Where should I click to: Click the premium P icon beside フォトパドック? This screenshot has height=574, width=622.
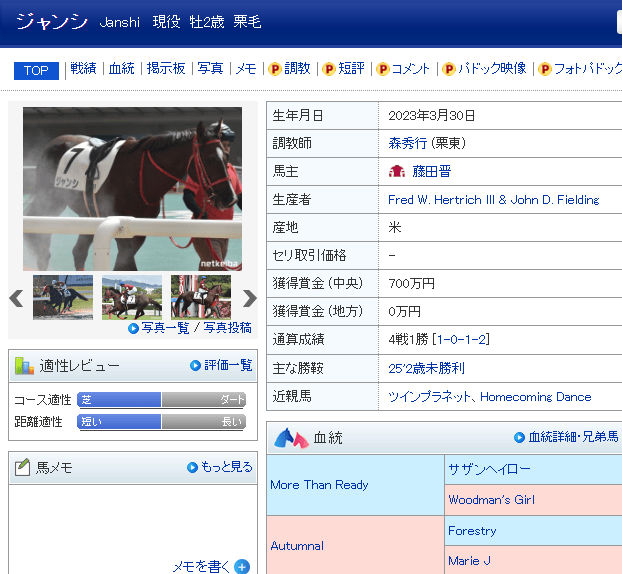(x=545, y=69)
